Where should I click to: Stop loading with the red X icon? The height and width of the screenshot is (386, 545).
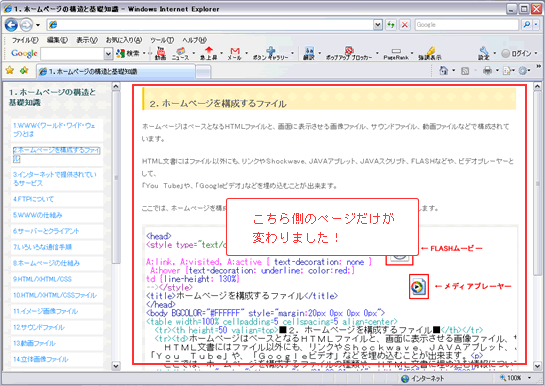point(405,25)
